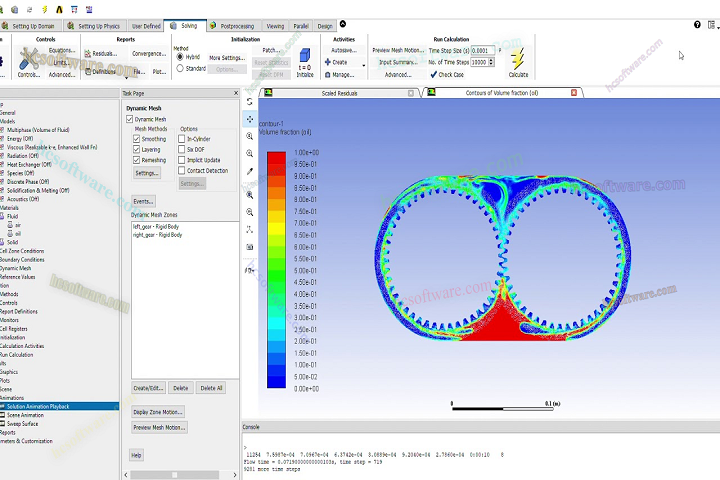Screen dimensions: 720x480
Task: Click the set view axes icon
Action: (249, 229)
